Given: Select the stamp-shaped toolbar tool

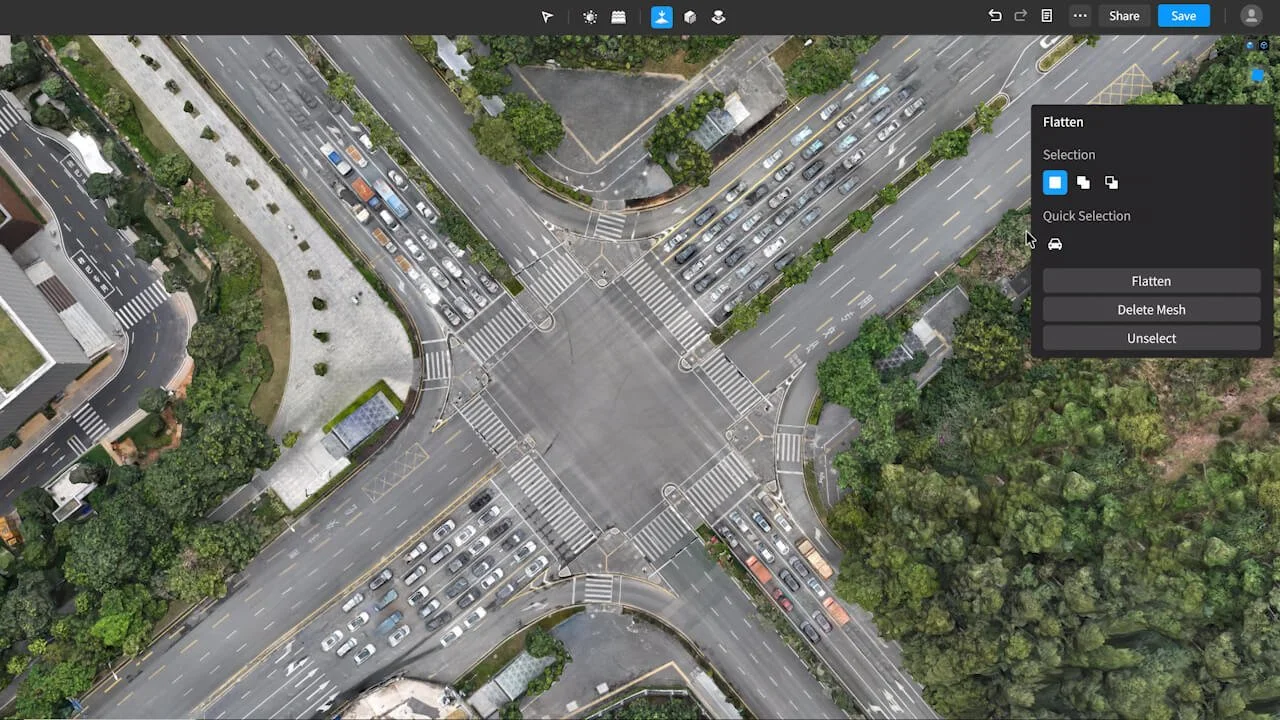Looking at the screenshot, I should 718,16.
